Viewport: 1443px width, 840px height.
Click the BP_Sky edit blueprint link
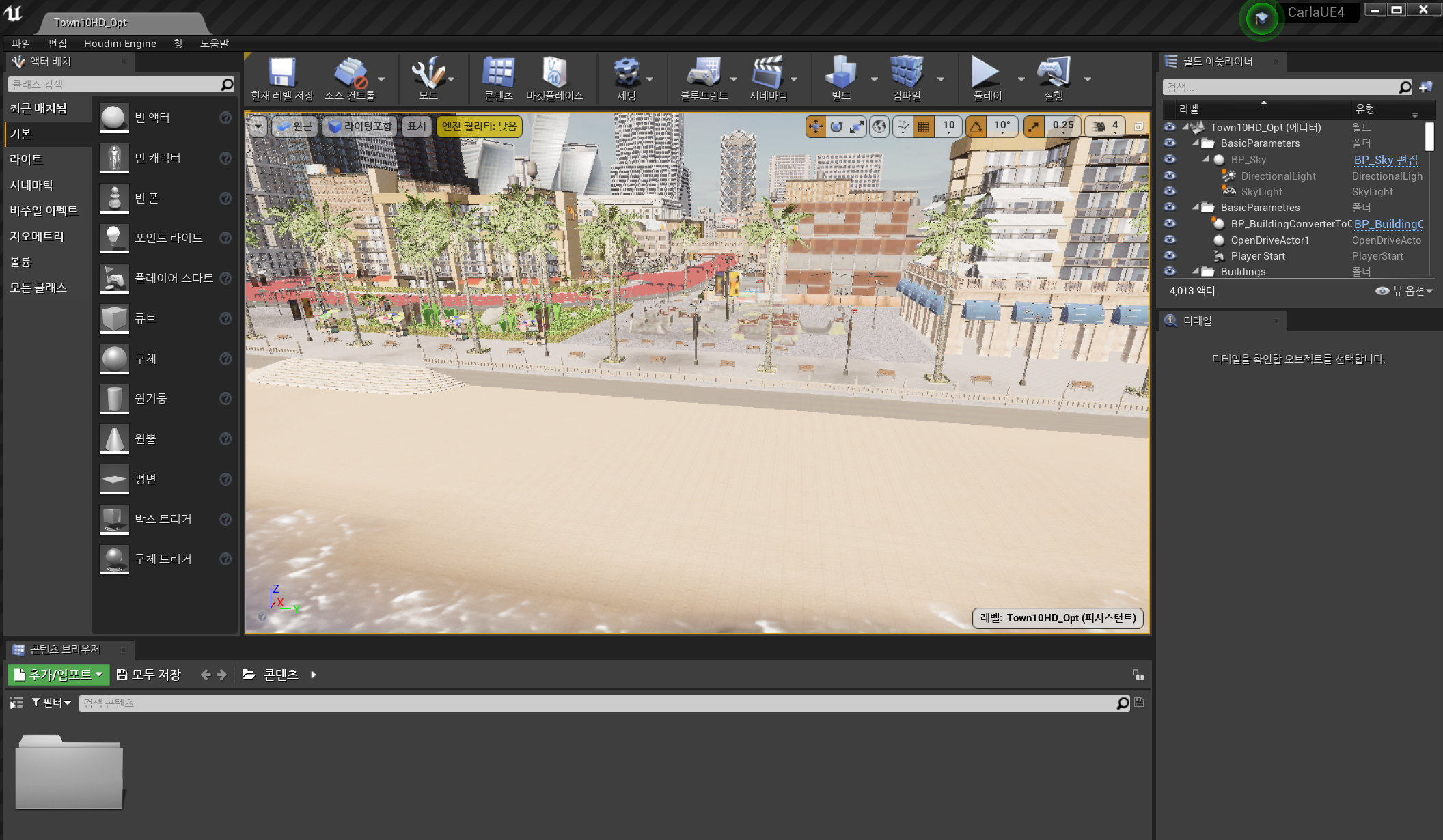[x=1386, y=160]
